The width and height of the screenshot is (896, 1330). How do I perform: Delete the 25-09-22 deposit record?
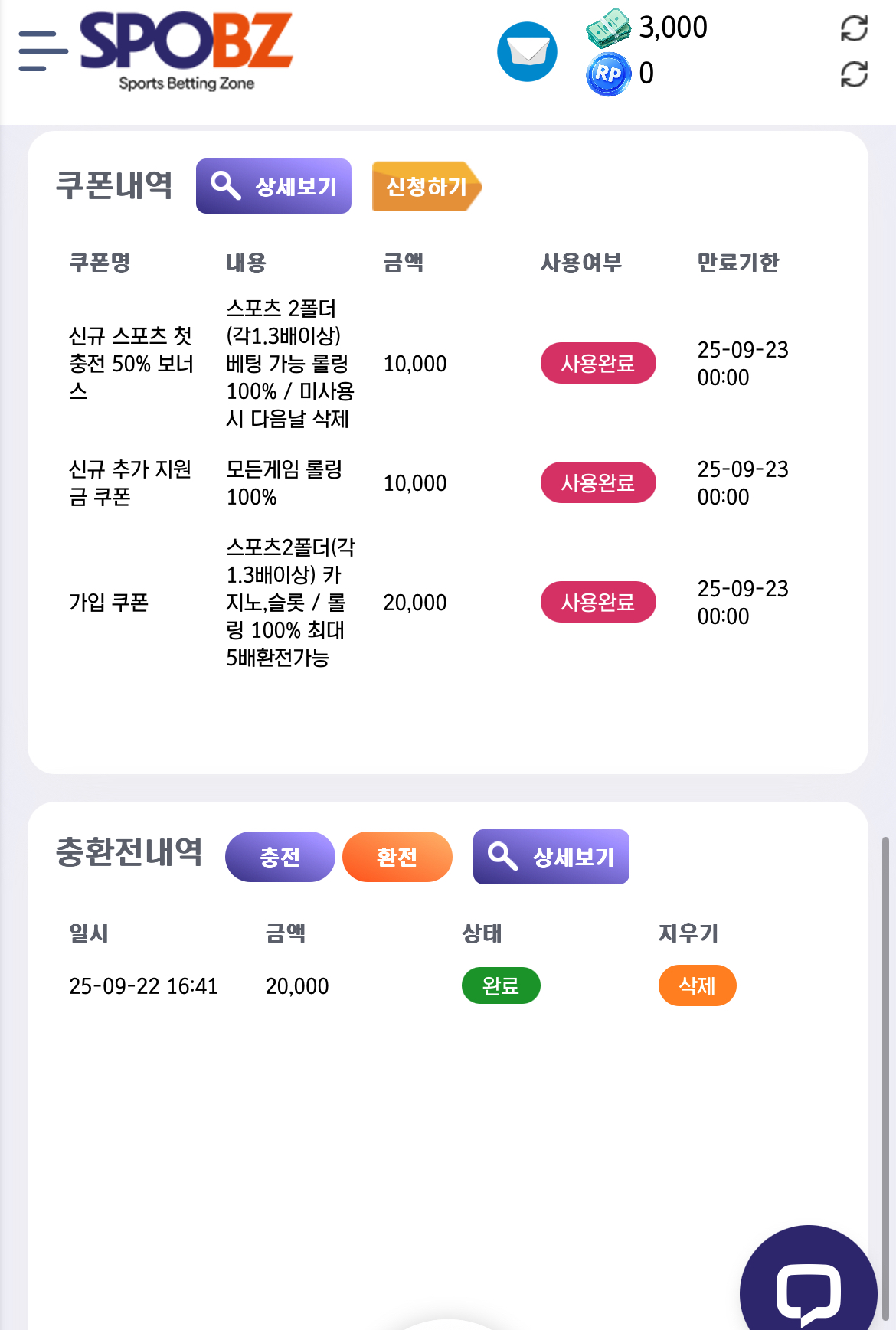pyautogui.click(x=697, y=985)
